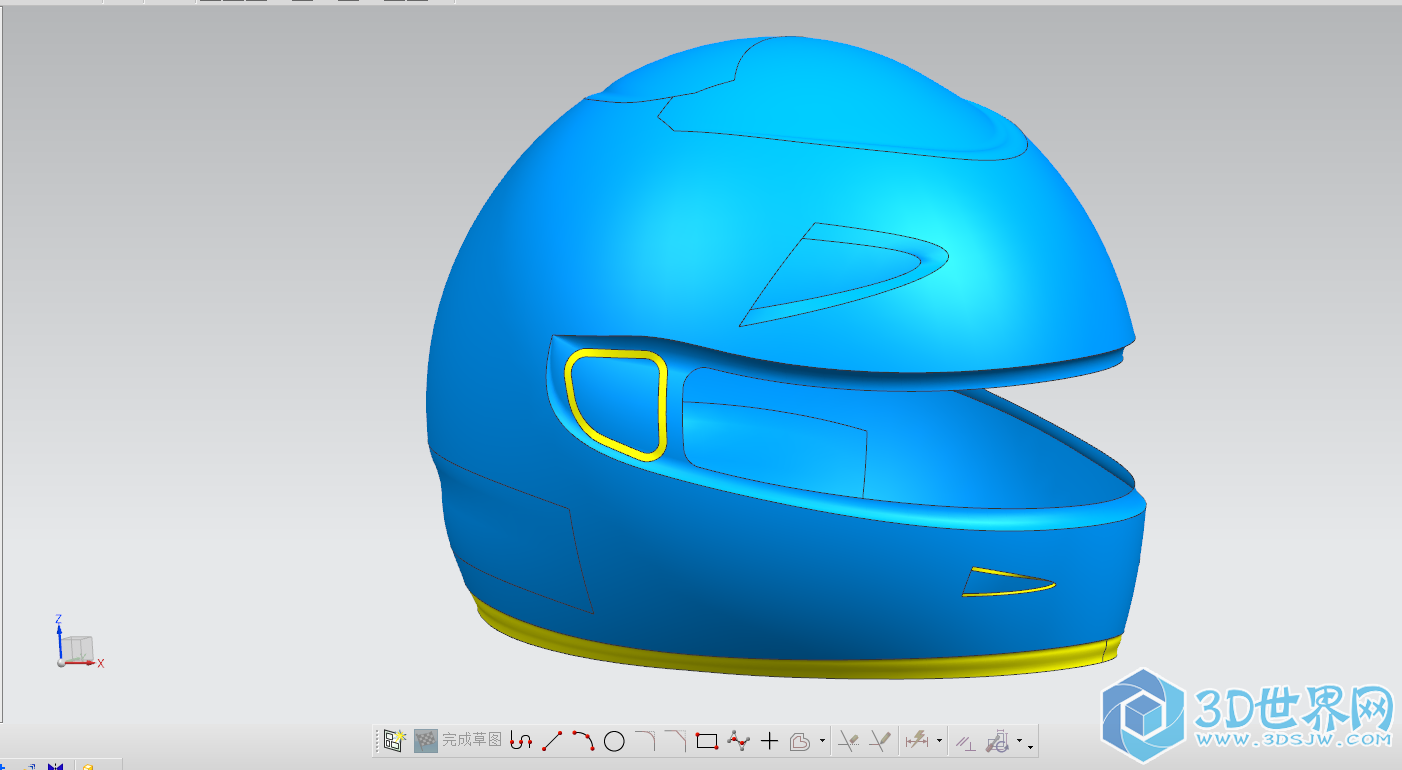Select the Quick Trim tool

849,741
